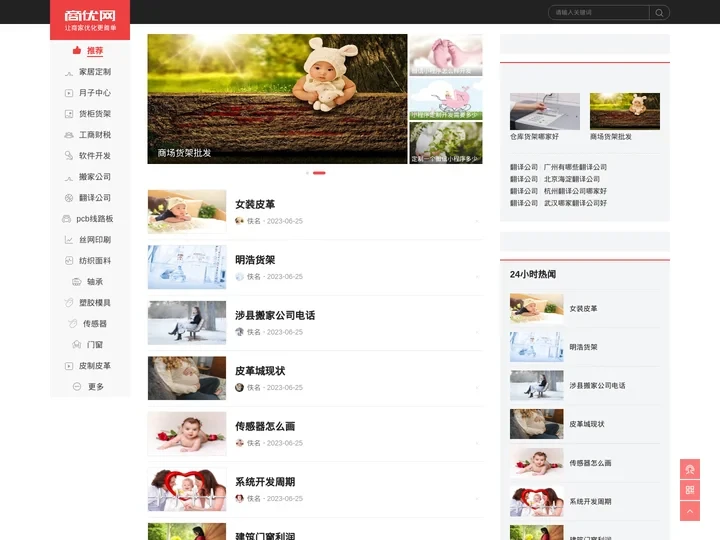
Task: Click the icon beside 传感器
Action: pyautogui.click(x=73, y=324)
